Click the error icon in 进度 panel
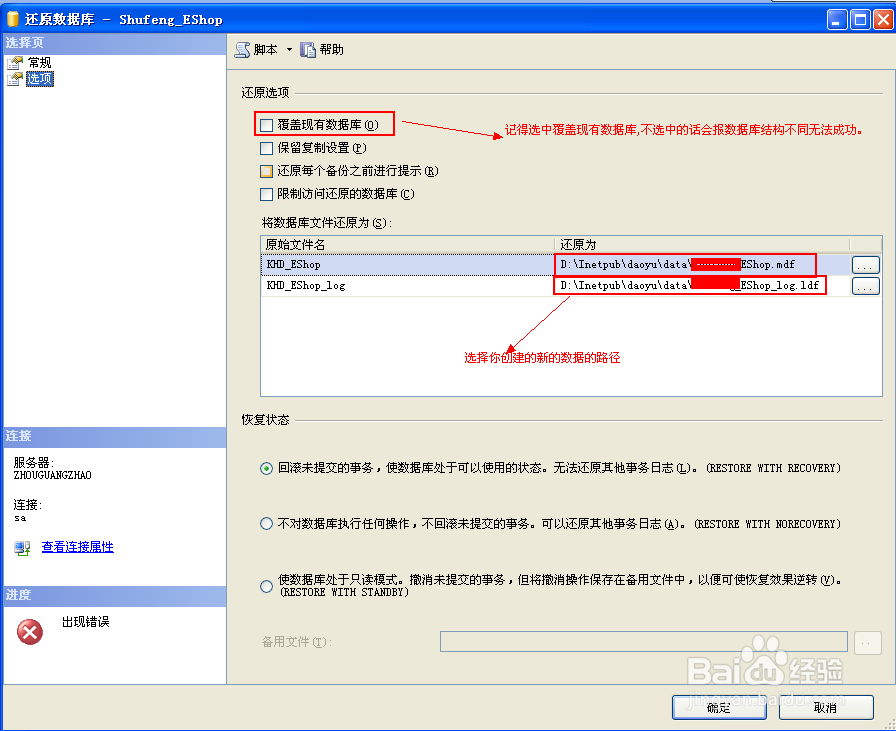Image resolution: width=896 pixels, height=731 pixels. [x=28, y=632]
